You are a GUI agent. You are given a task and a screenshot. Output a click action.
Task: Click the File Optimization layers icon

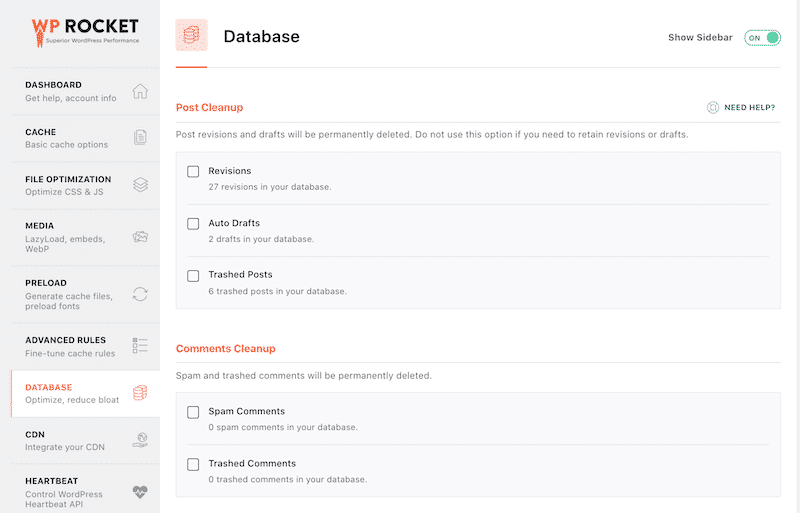(x=140, y=184)
